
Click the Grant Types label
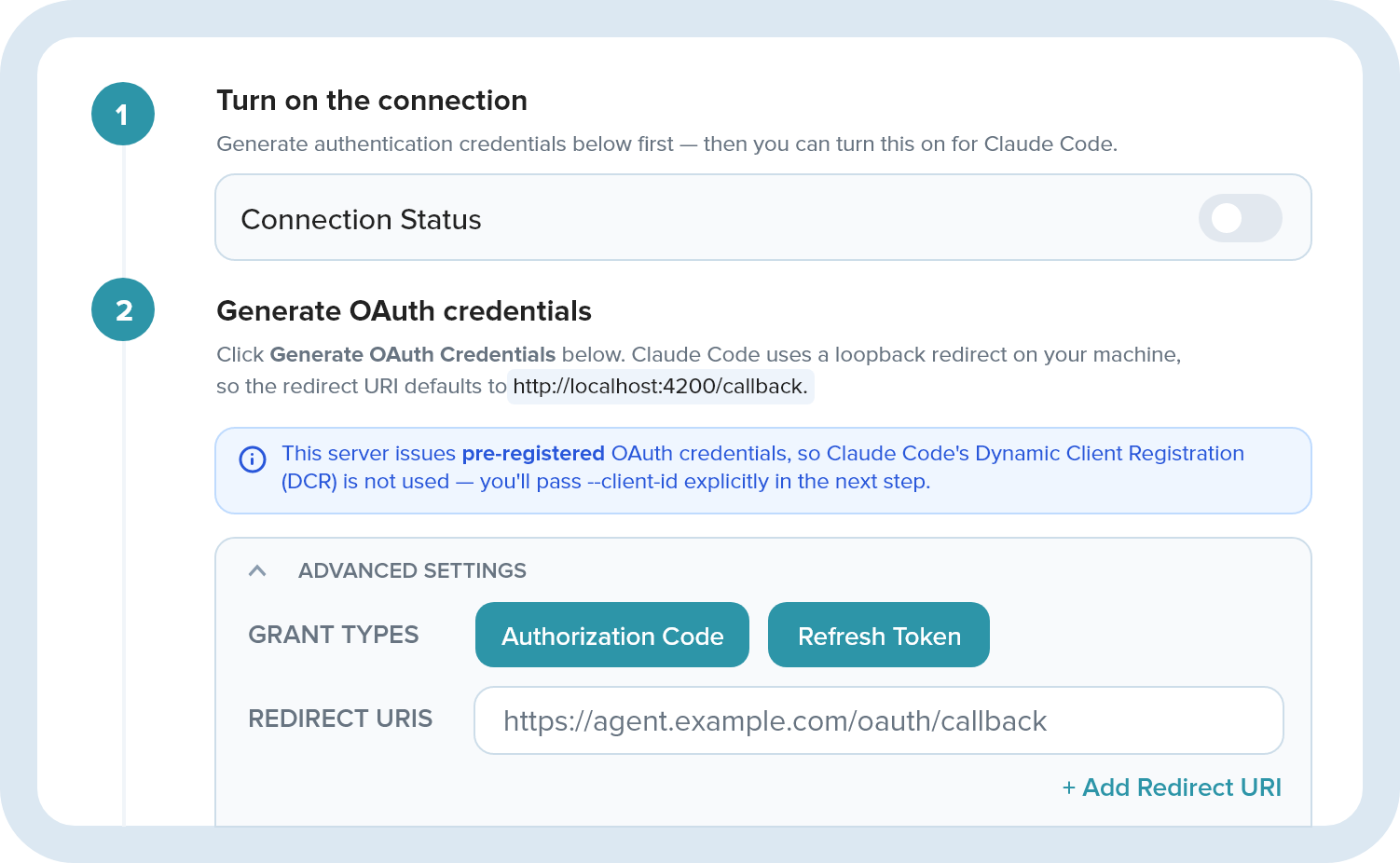(x=334, y=635)
